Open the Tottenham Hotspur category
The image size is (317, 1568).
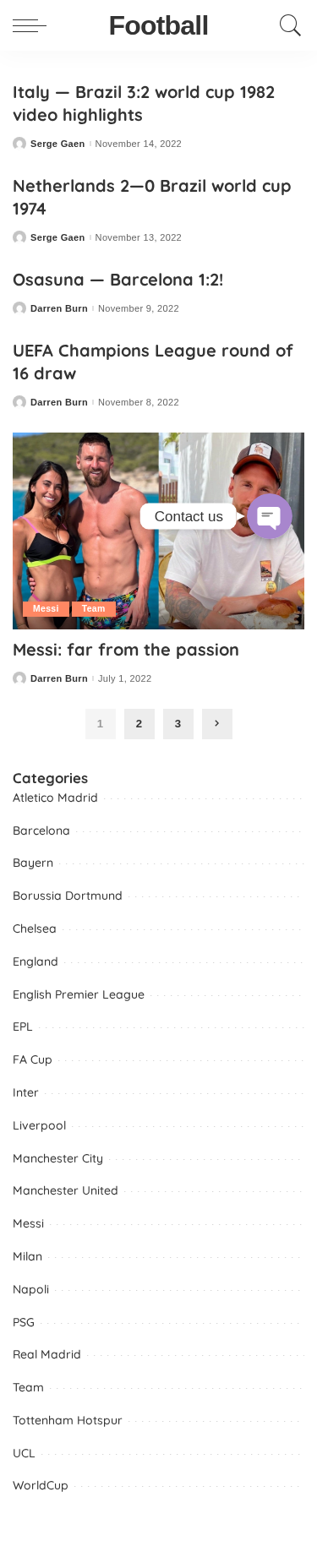click(68, 1420)
